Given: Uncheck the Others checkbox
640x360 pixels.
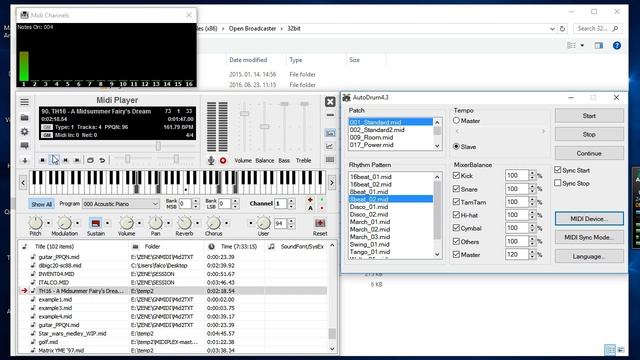Looking at the screenshot, I should pyautogui.click(x=456, y=241).
